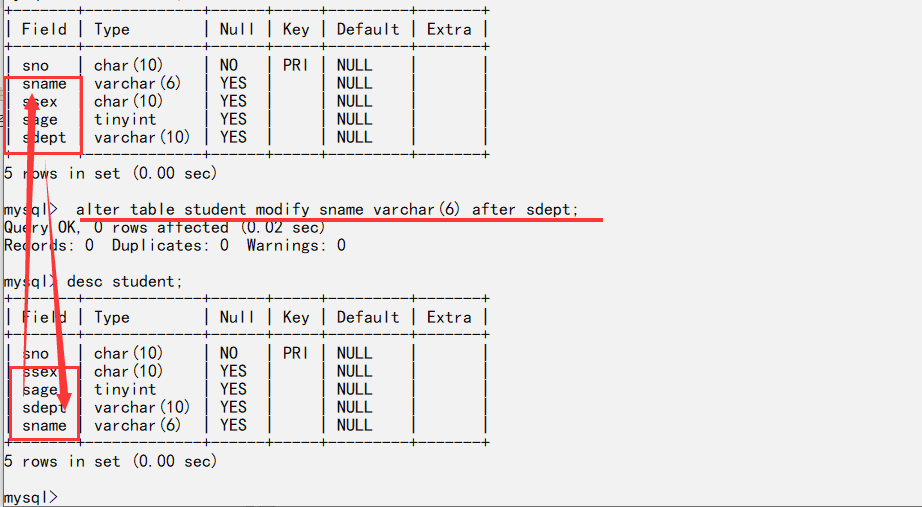This screenshot has width=922, height=507.
Task: Click 'sdept' field in top table
Action: pos(44,137)
